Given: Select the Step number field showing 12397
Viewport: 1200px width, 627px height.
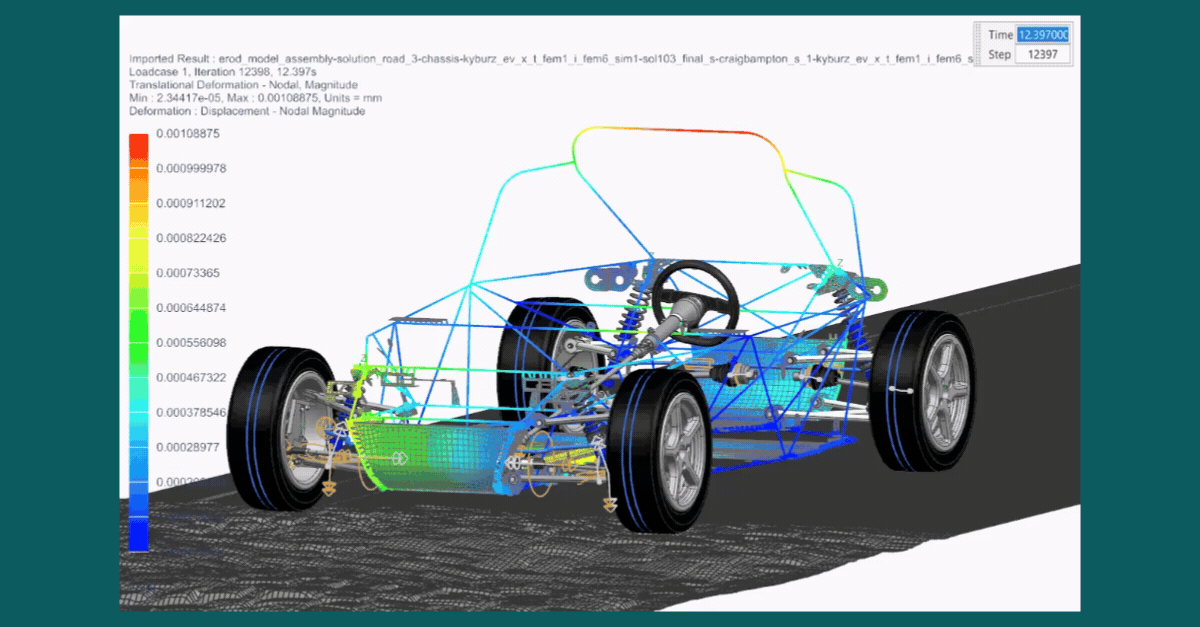Looking at the screenshot, I should 1043,54.
